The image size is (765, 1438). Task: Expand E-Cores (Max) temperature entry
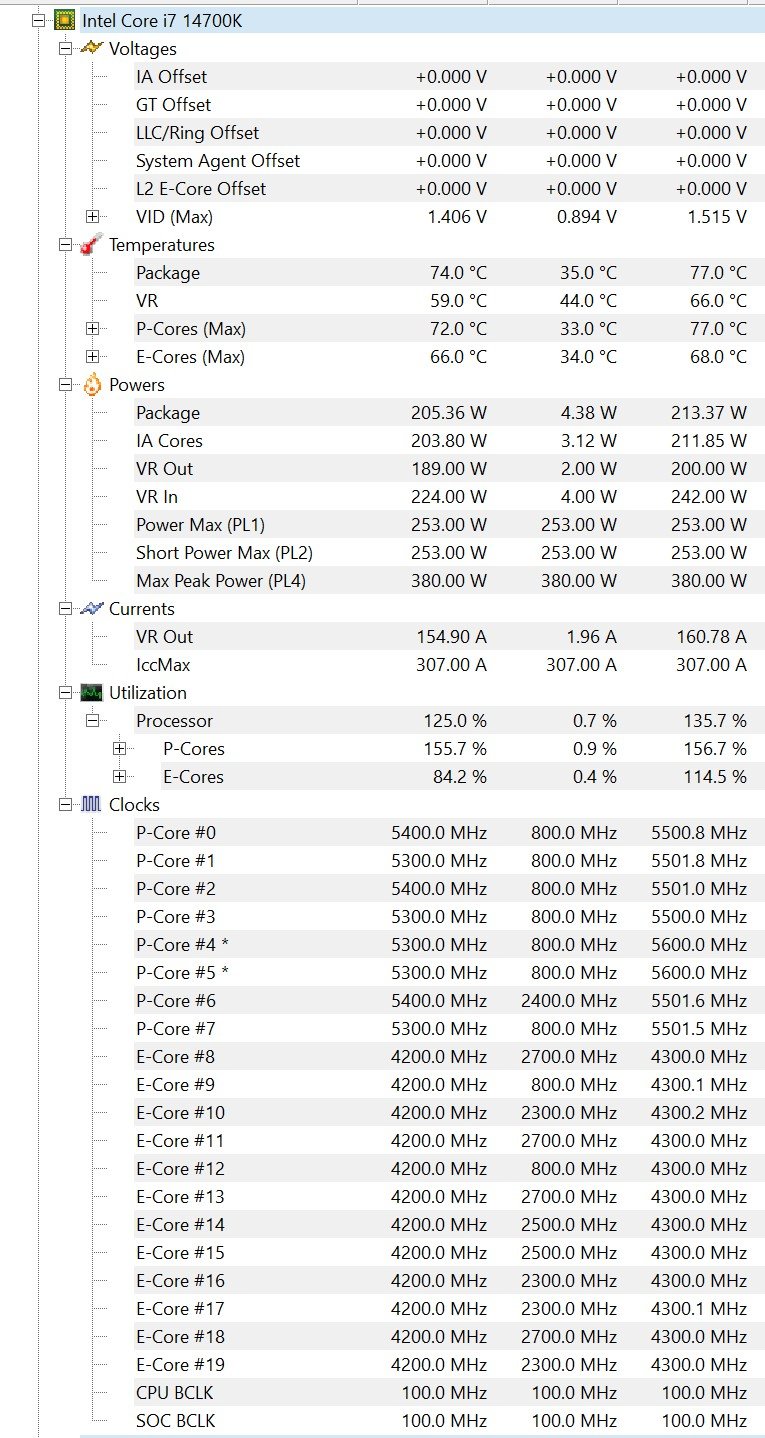(93, 356)
